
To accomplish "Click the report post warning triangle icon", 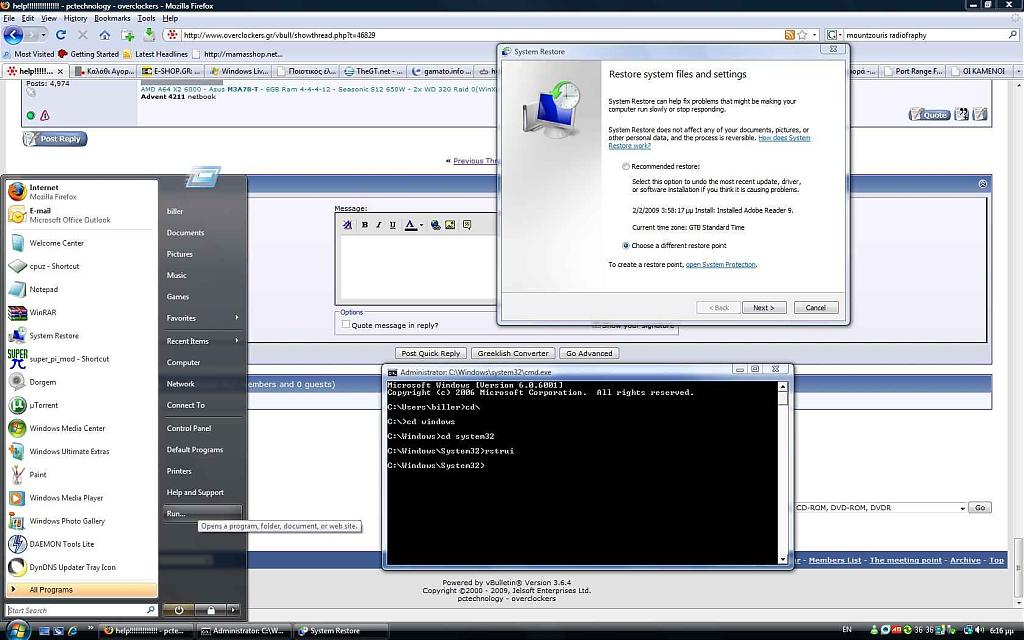I will (44, 116).
